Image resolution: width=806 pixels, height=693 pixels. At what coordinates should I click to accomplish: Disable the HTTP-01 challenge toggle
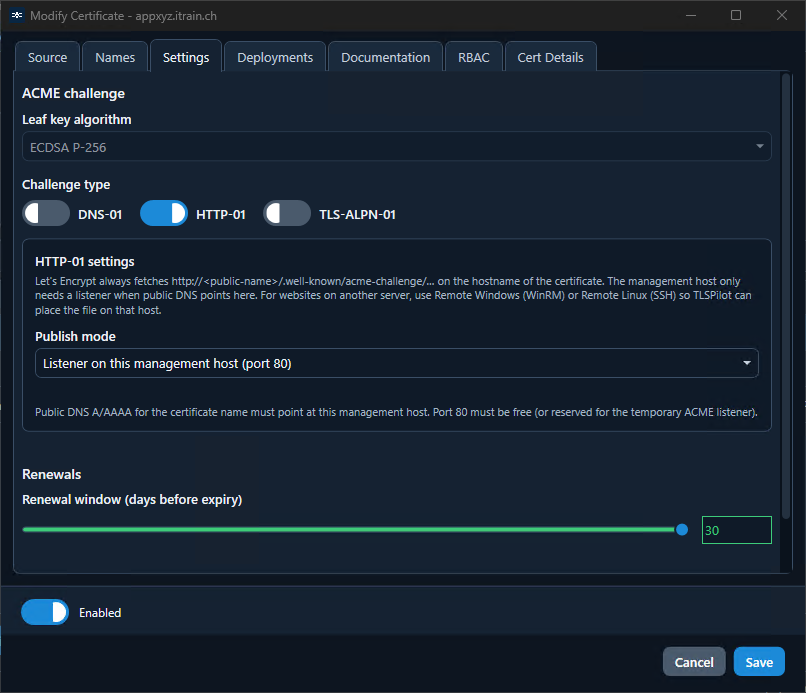point(164,213)
